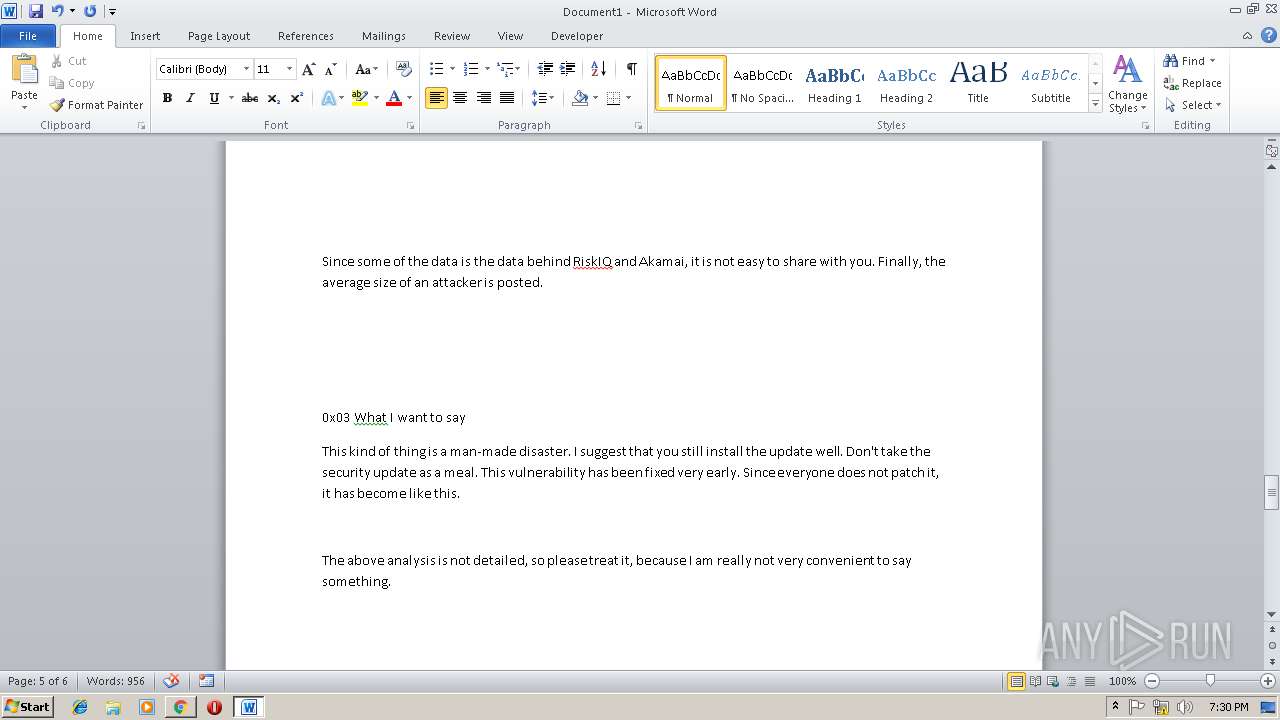Click word count status indicator

(x=116, y=681)
